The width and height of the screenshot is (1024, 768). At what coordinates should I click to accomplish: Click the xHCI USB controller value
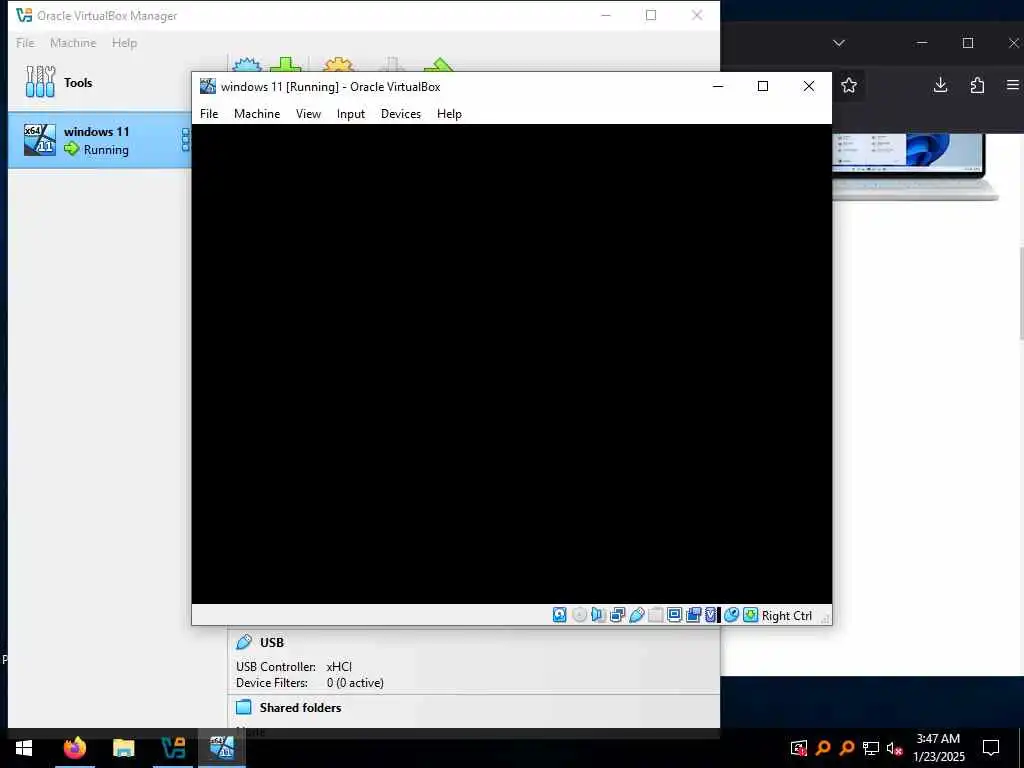pos(339,667)
